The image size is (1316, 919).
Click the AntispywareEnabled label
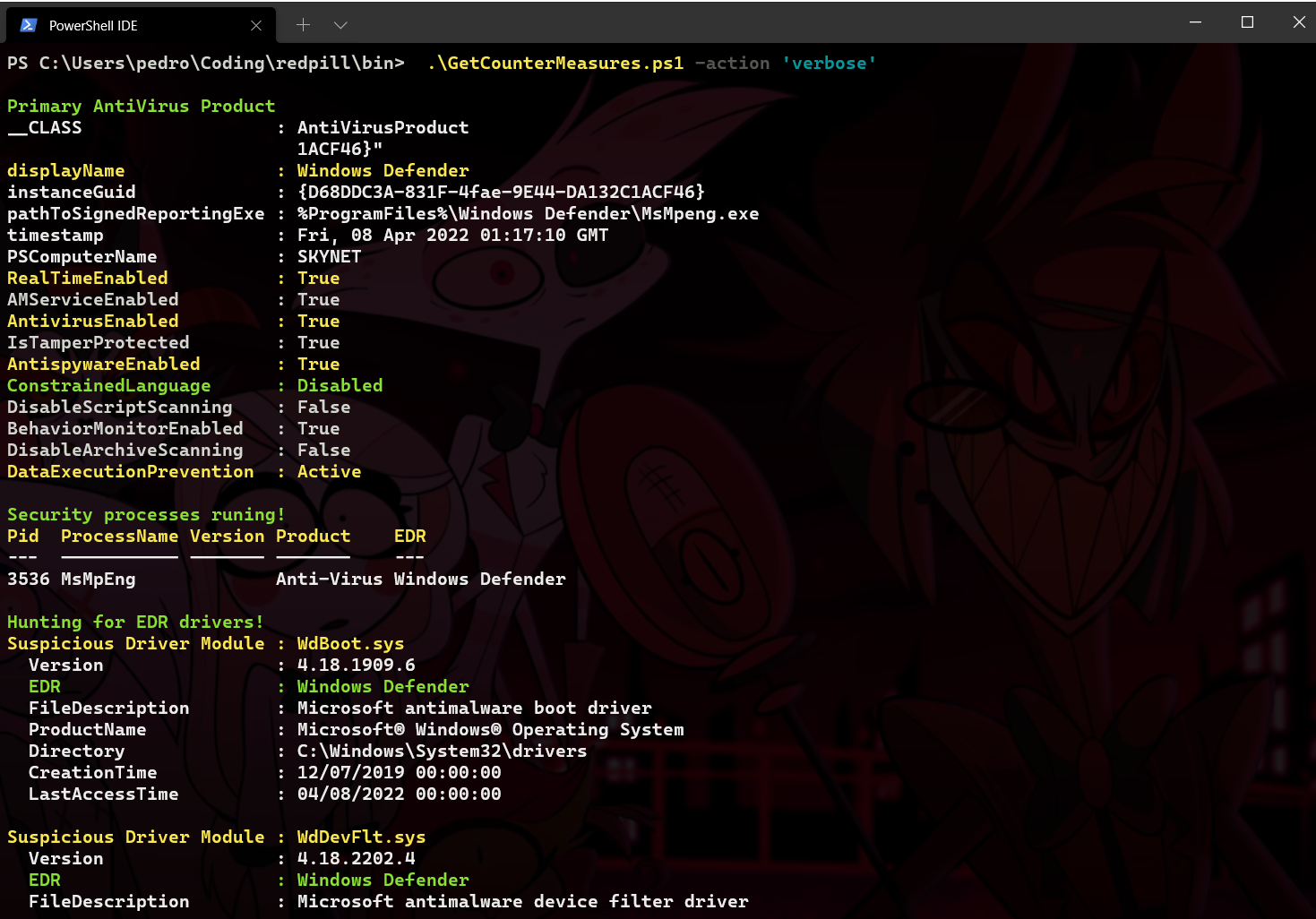[x=103, y=365]
